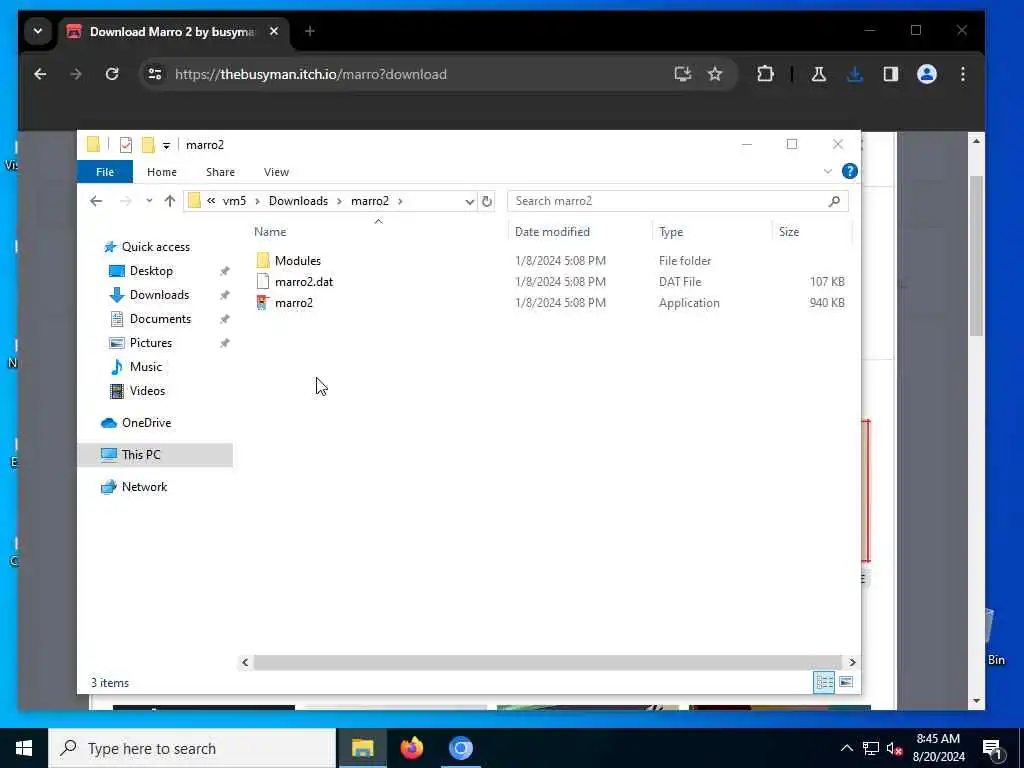The image size is (1024, 768).
Task: Click the Search marro2 field
Action: pos(677,201)
